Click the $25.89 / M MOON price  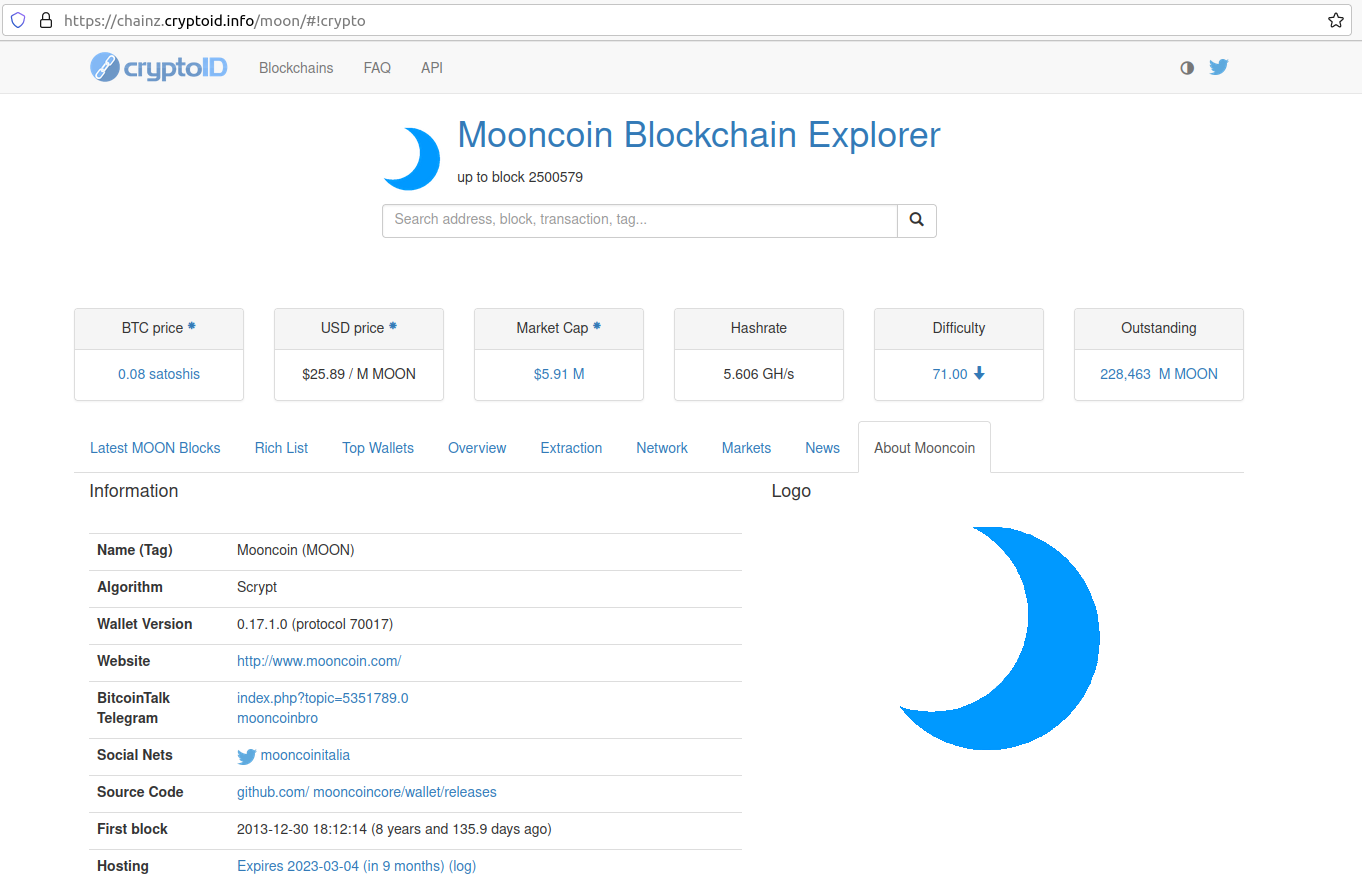pyautogui.click(x=359, y=374)
